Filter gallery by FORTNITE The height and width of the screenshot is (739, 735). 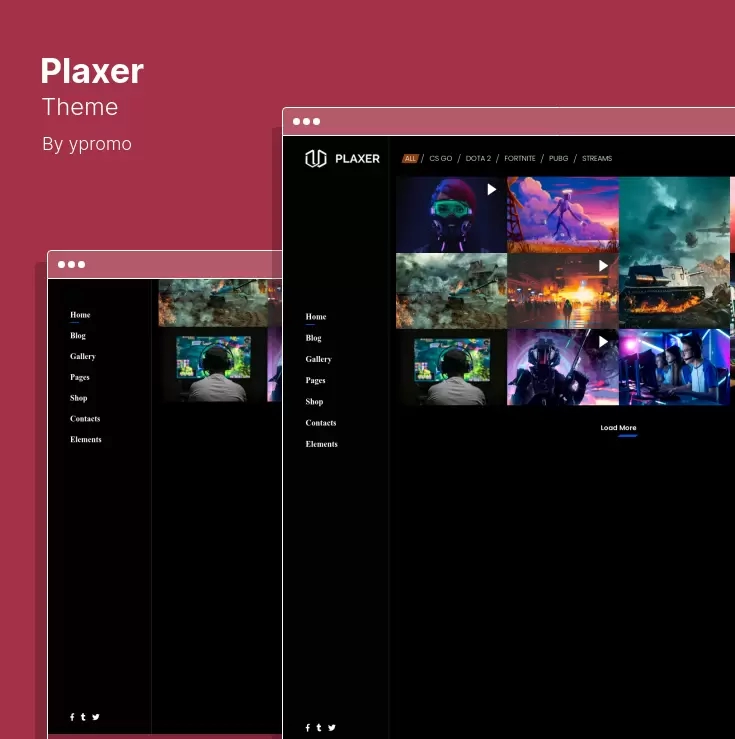click(x=520, y=158)
